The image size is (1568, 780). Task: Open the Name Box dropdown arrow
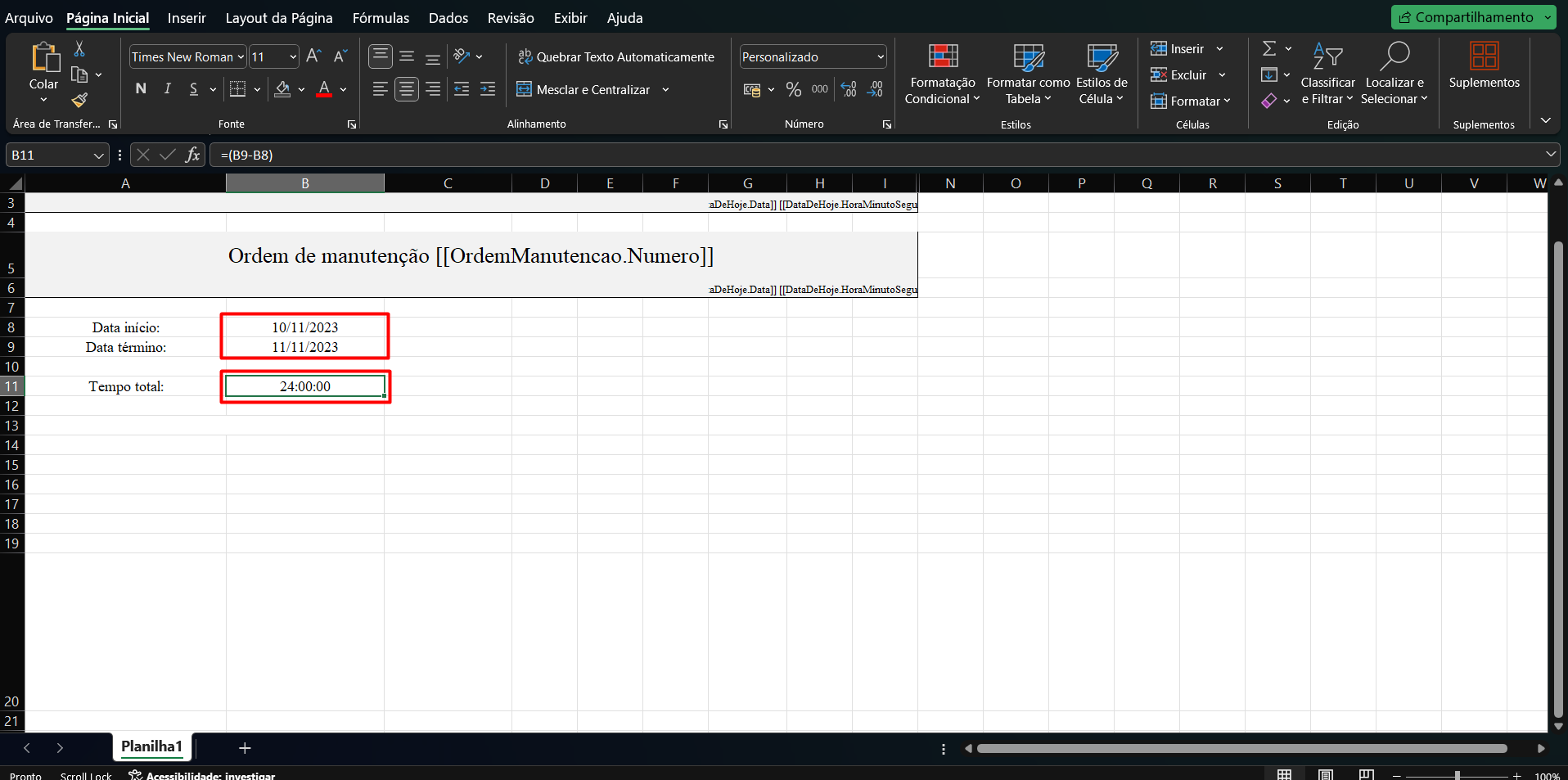tap(98, 156)
